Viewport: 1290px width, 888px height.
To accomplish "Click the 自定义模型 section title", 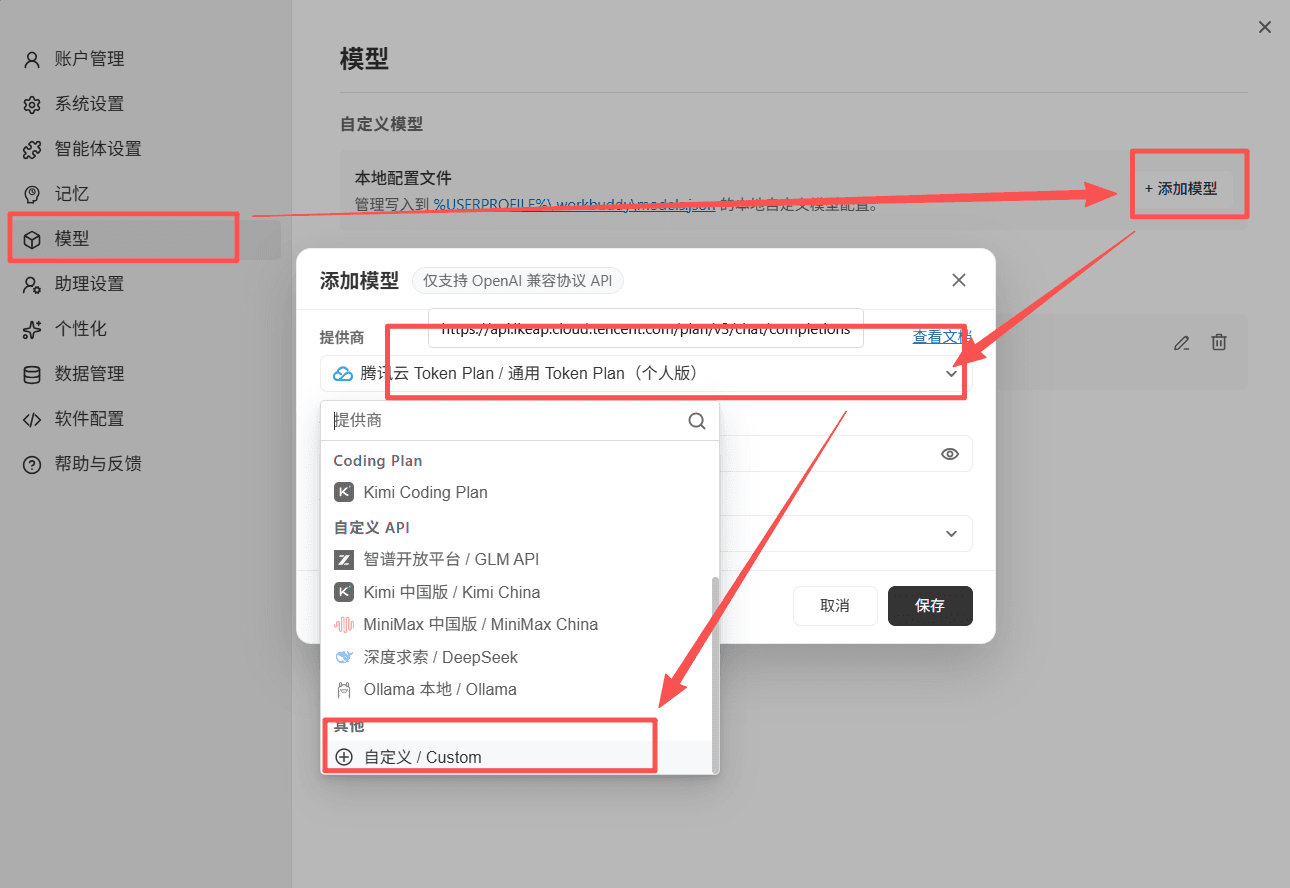I will [x=381, y=124].
